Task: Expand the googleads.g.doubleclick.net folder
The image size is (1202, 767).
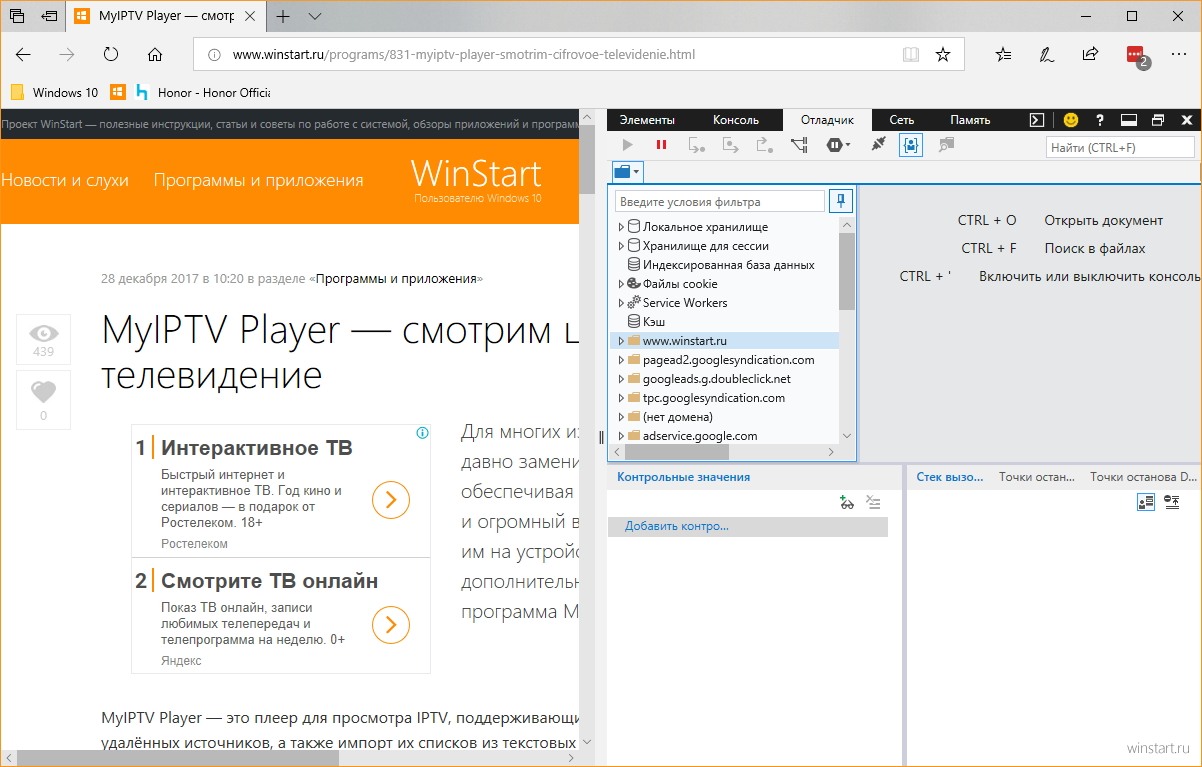Action: click(x=621, y=379)
